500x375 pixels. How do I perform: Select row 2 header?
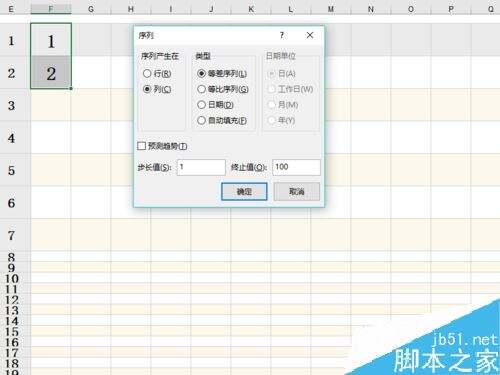point(12,73)
